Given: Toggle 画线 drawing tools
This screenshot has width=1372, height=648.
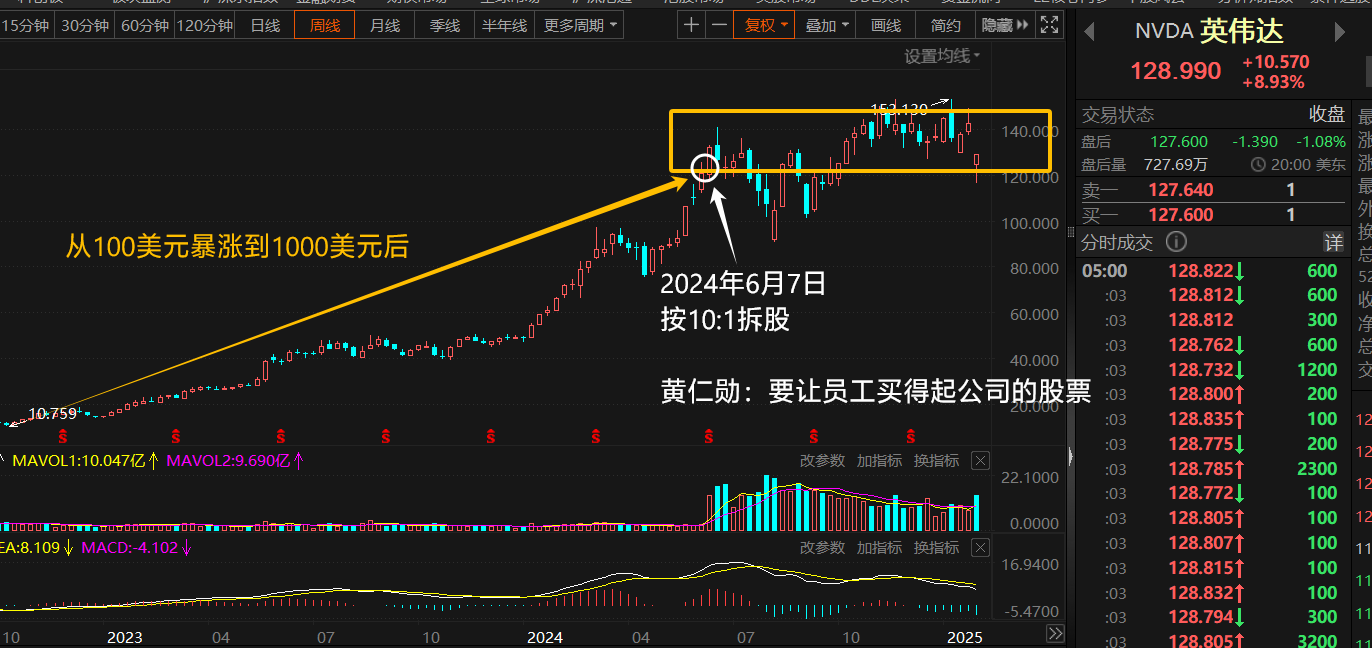Looking at the screenshot, I should click(x=886, y=25).
